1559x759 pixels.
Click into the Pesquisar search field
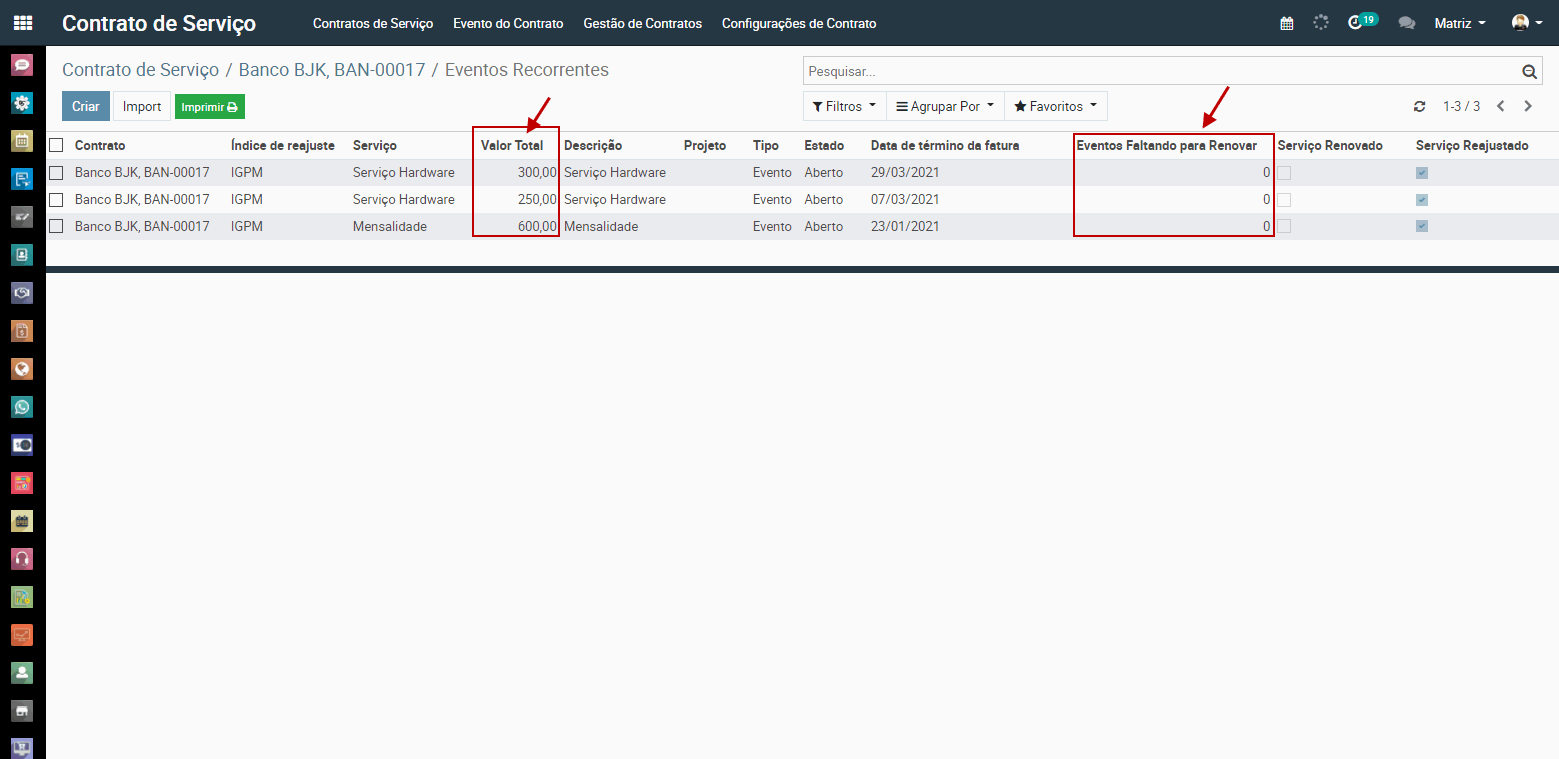1160,72
